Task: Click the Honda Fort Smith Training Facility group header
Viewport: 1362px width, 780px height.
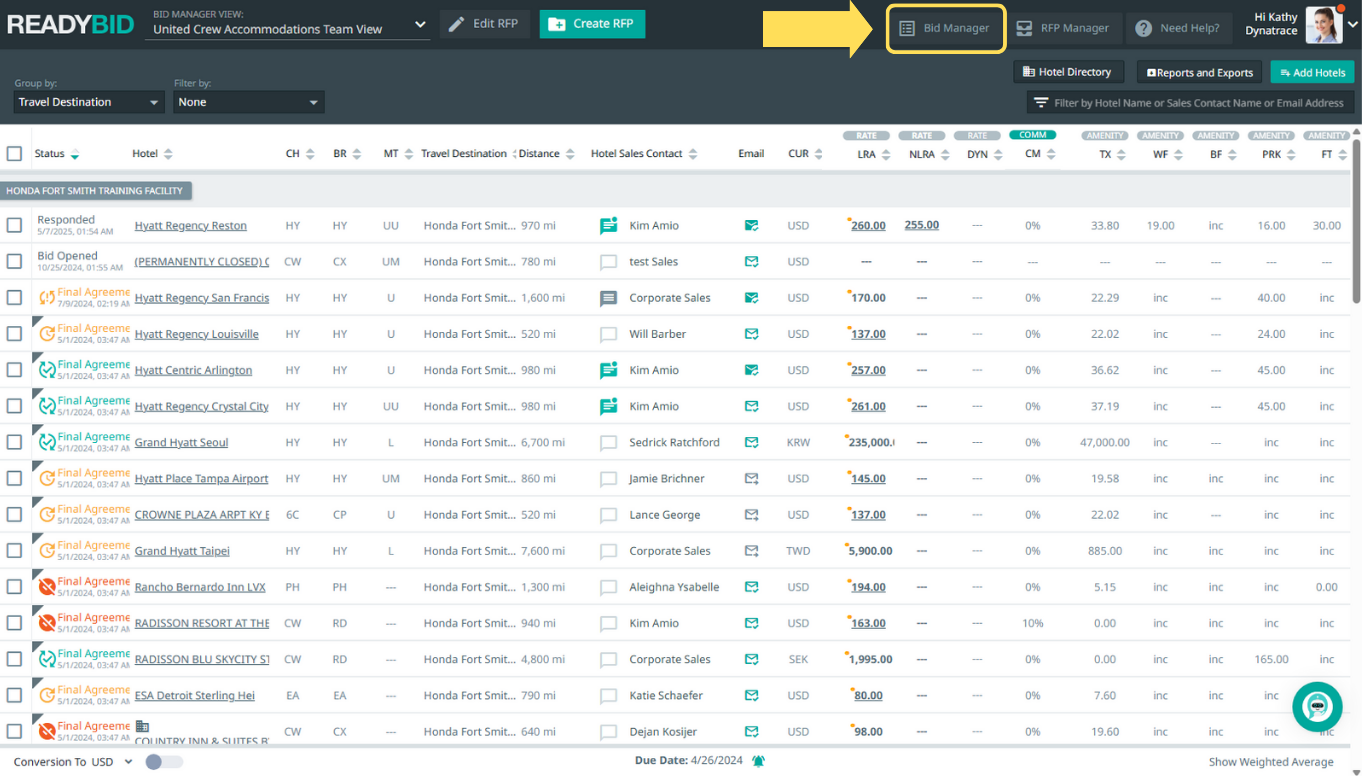Action: click(x=96, y=190)
